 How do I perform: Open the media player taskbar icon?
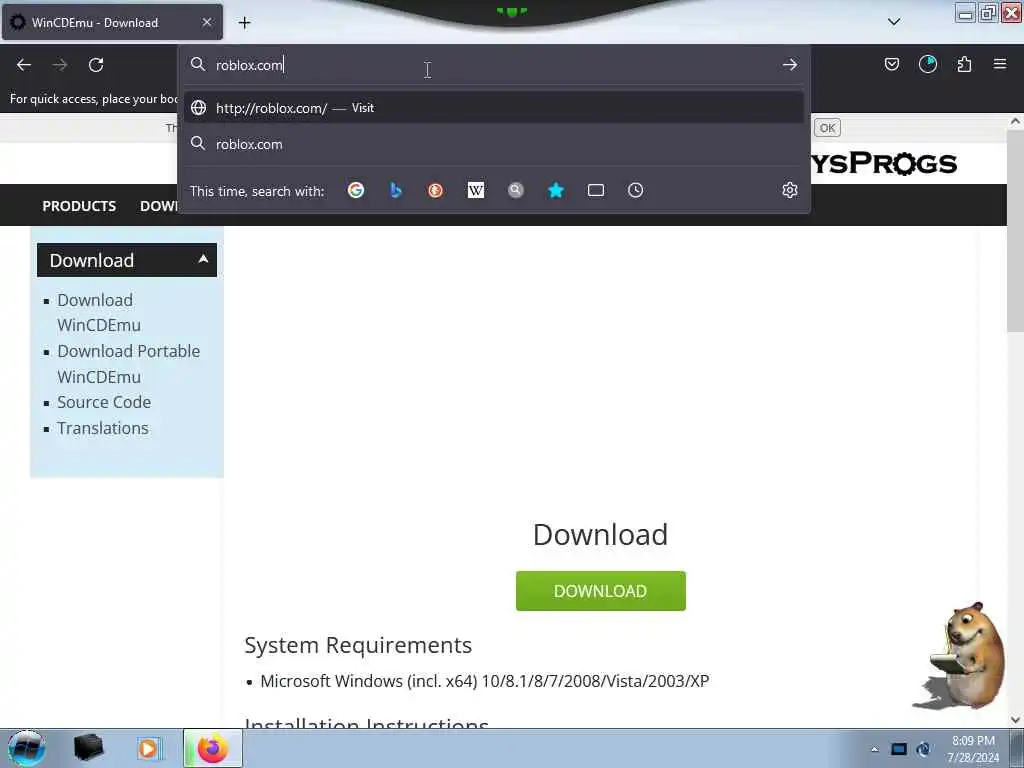point(148,748)
